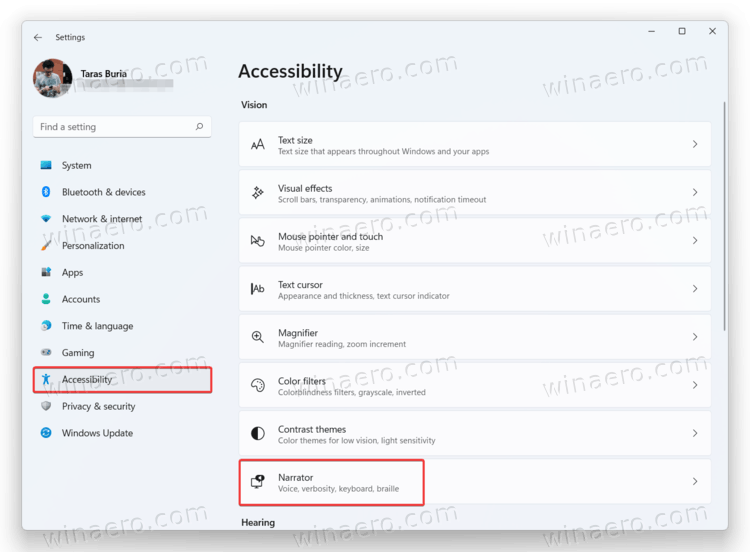Click the Bluetooth & devices icon
This screenshot has height=552, width=750.
pos(46,192)
